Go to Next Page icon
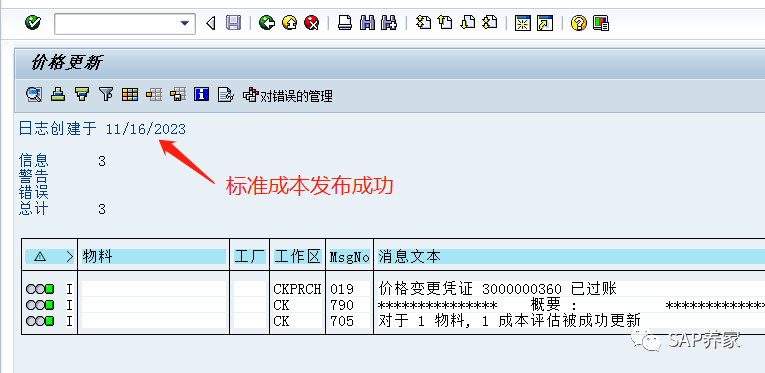 tap(467, 22)
